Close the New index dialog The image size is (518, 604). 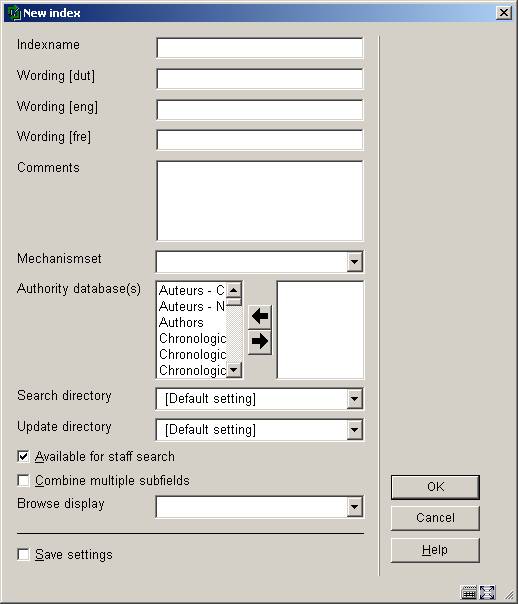pyautogui.click(x=504, y=13)
